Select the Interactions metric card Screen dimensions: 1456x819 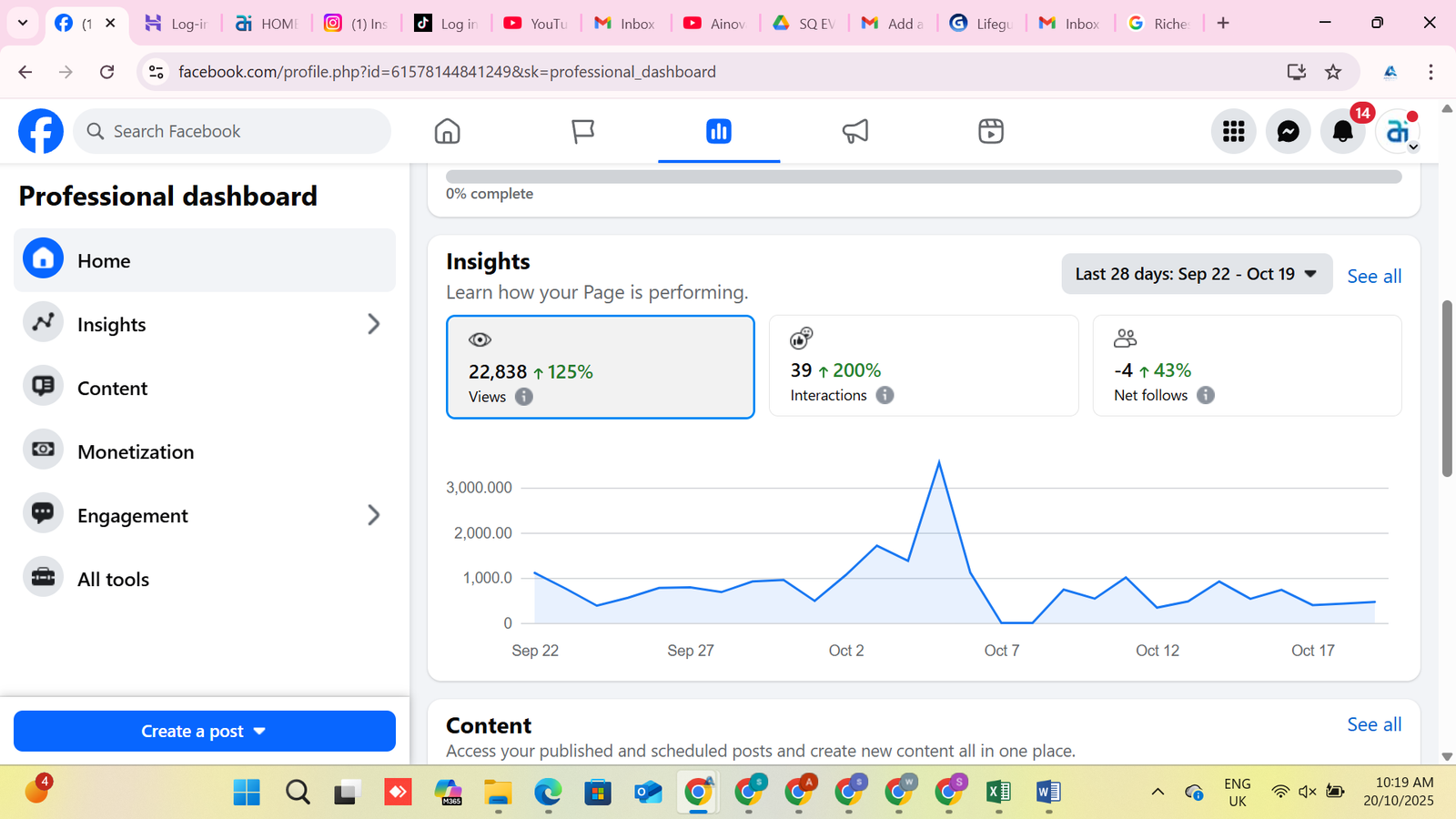click(923, 366)
